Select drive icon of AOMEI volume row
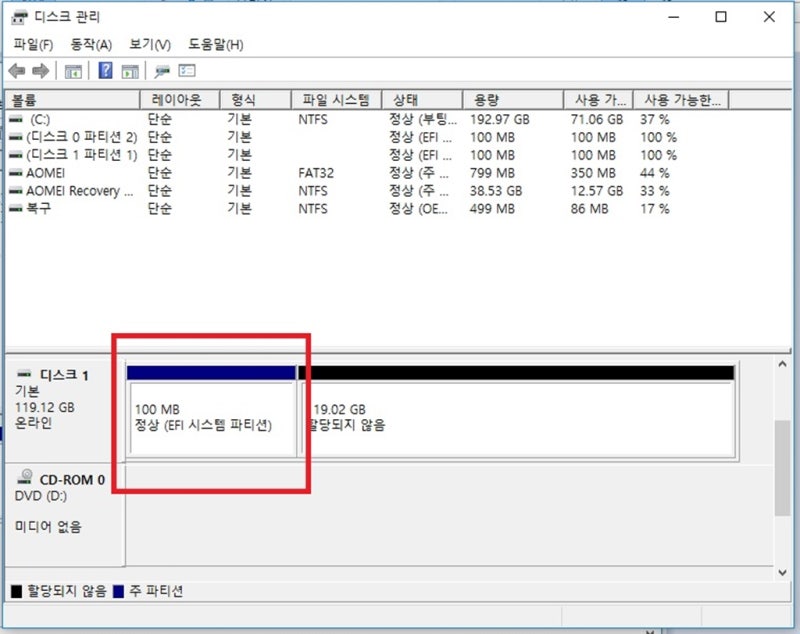800x634 pixels. pos(16,173)
